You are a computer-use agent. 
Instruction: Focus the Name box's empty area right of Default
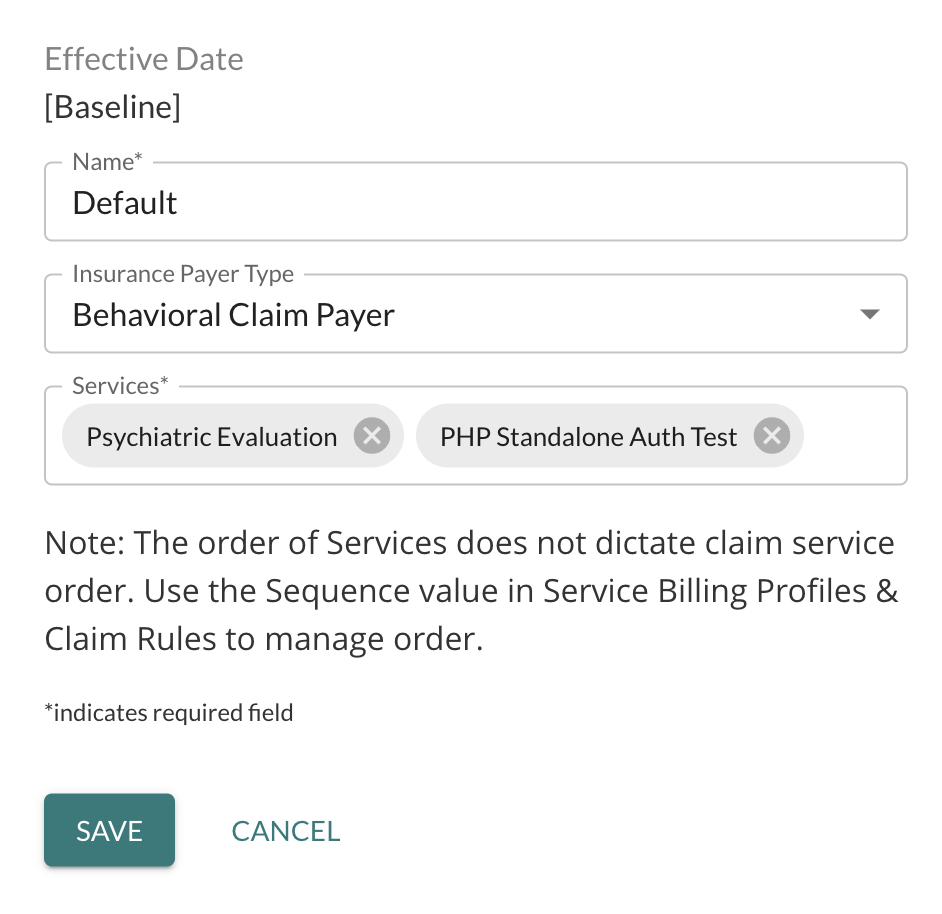[541, 202]
